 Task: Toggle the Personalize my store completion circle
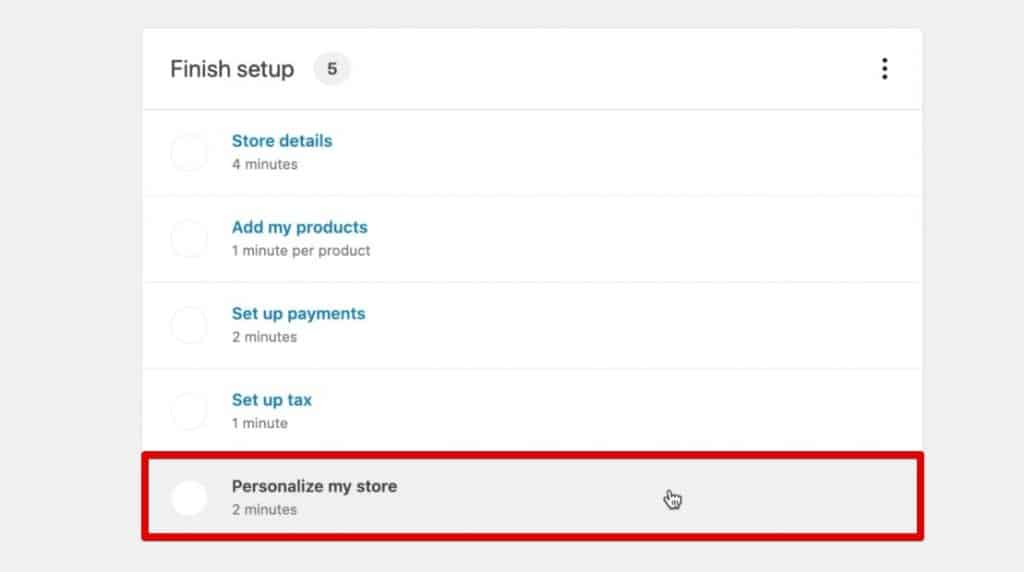pyautogui.click(x=189, y=498)
